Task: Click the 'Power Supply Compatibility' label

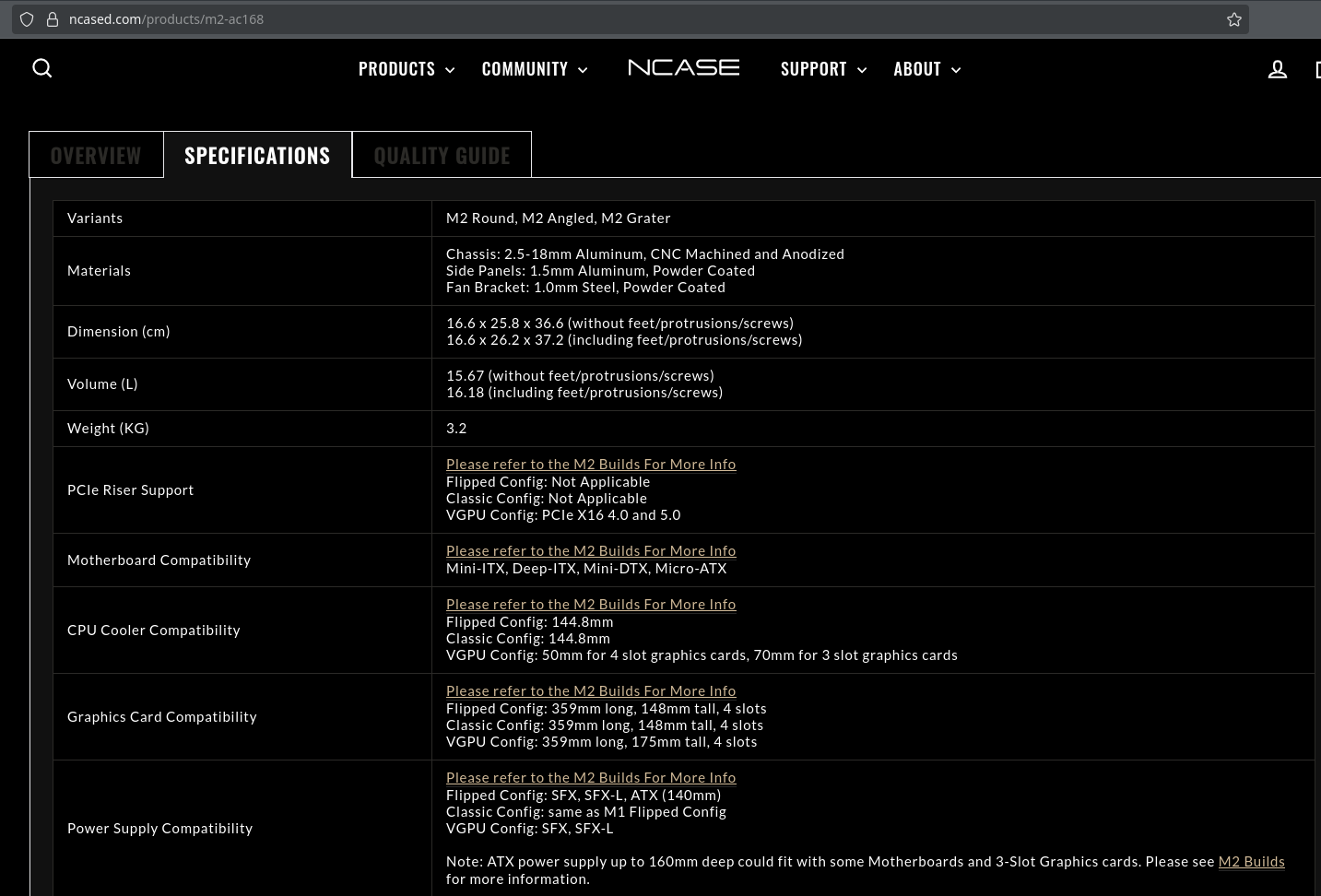Action: pos(159,829)
